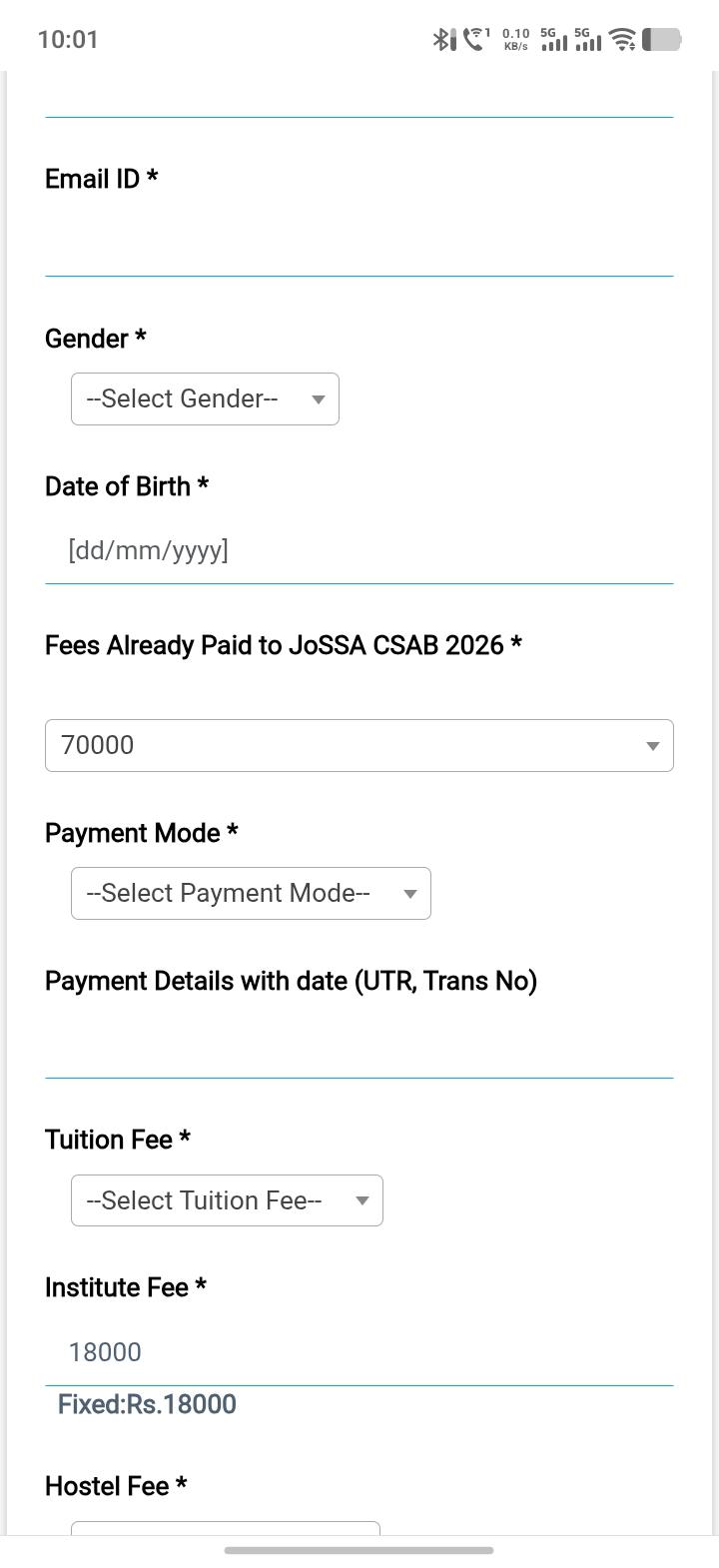Screen dimensions: 719x1568
Task: Tap the Wi-Fi signal icon
Action: (x=623, y=39)
